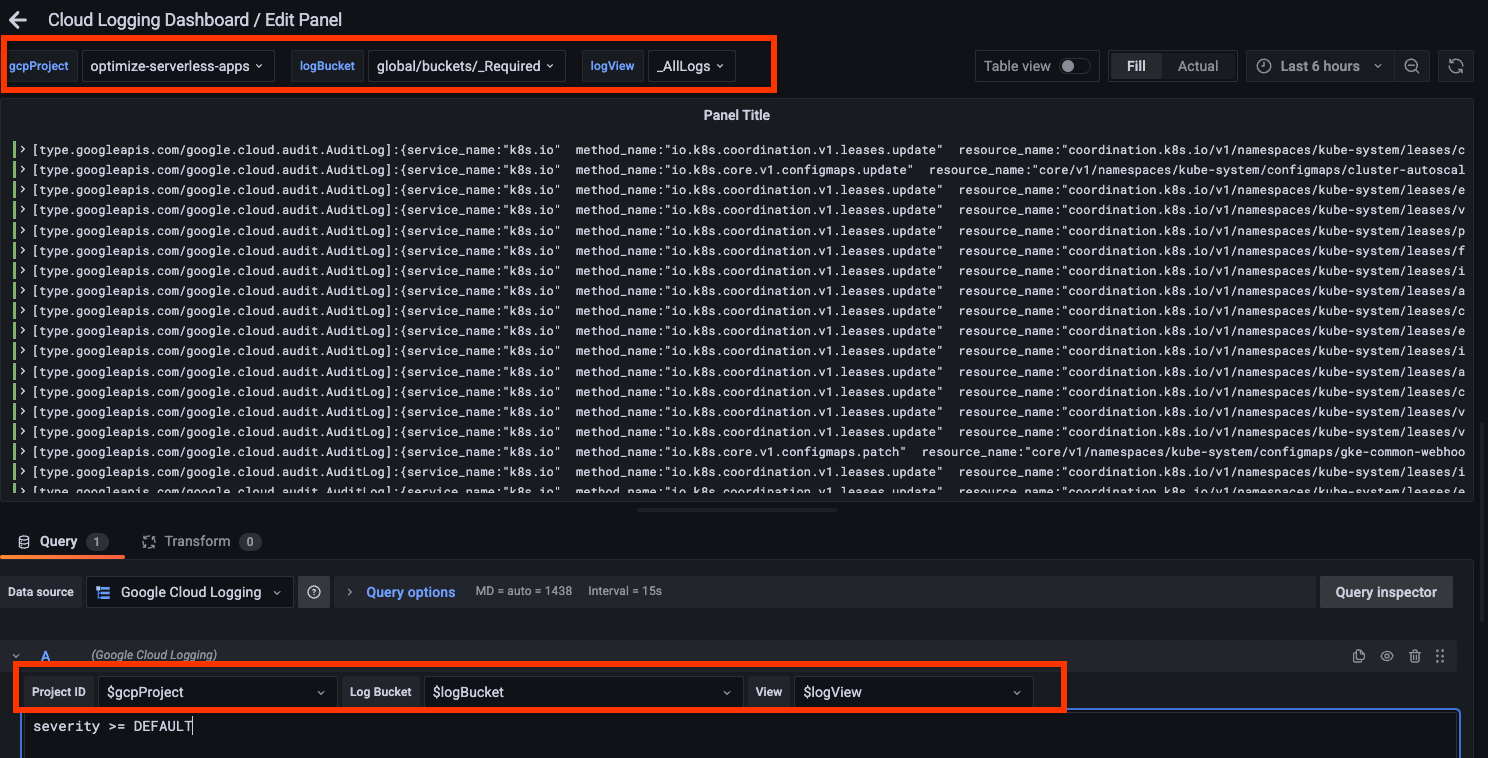This screenshot has height=758, width=1488.
Task: Collapse query row A
Action: [16, 656]
